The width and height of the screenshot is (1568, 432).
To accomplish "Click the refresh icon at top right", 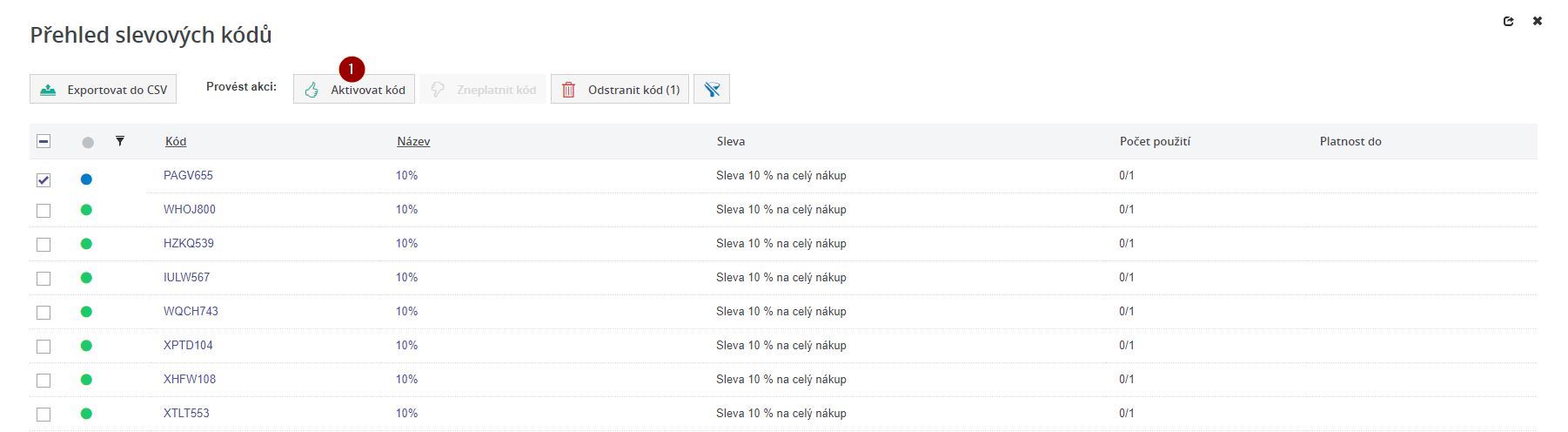I will [1508, 22].
